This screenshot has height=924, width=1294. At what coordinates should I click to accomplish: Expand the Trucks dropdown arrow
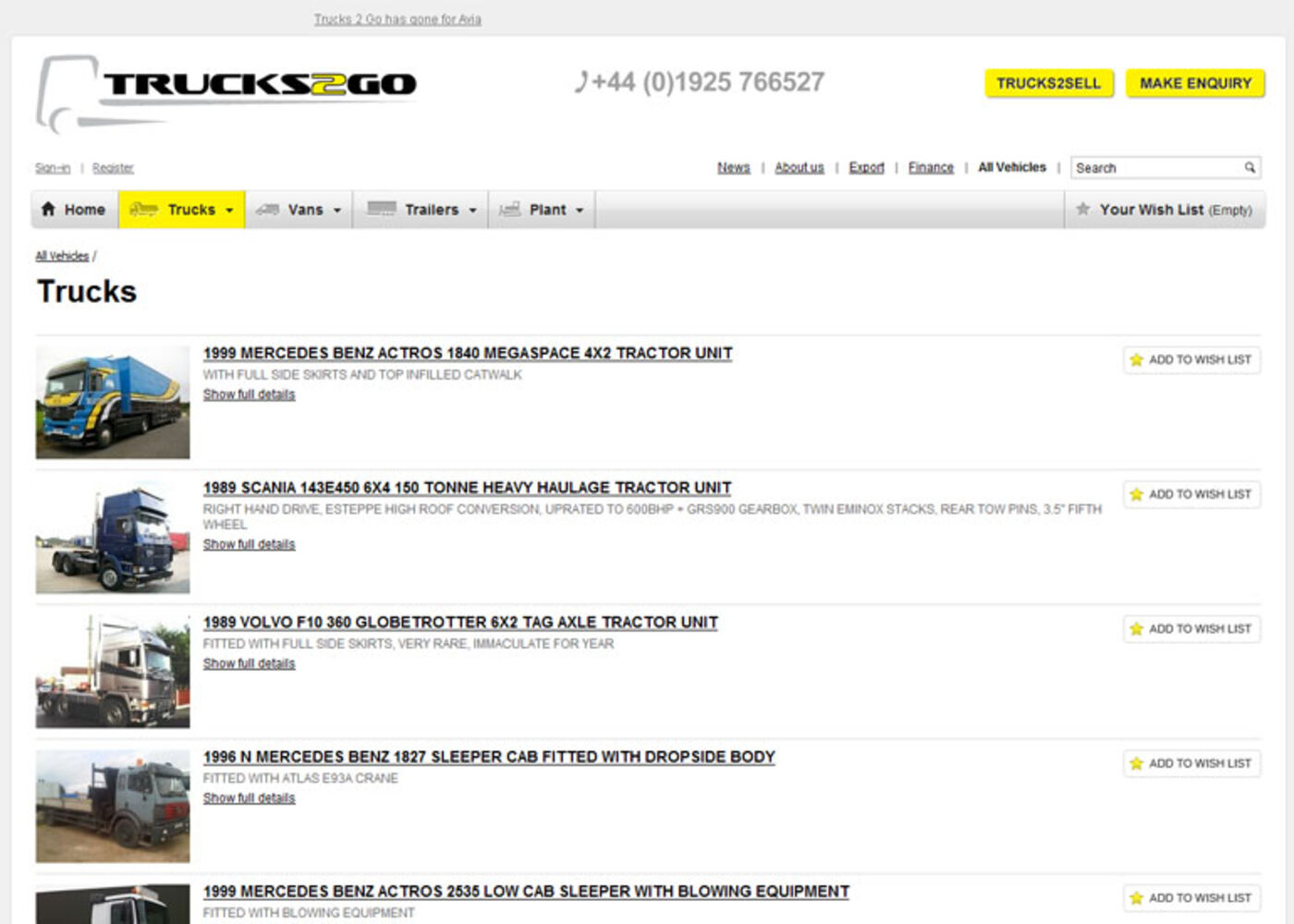coord(229,211)
